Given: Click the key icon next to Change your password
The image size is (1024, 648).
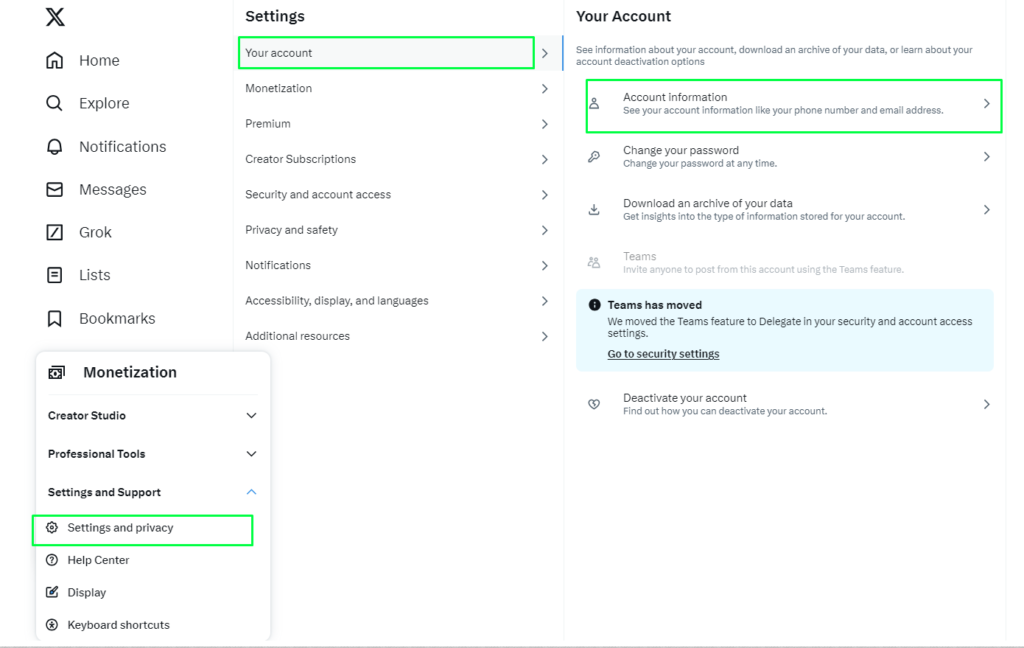Looking at the screenshot, I should 595,155.
